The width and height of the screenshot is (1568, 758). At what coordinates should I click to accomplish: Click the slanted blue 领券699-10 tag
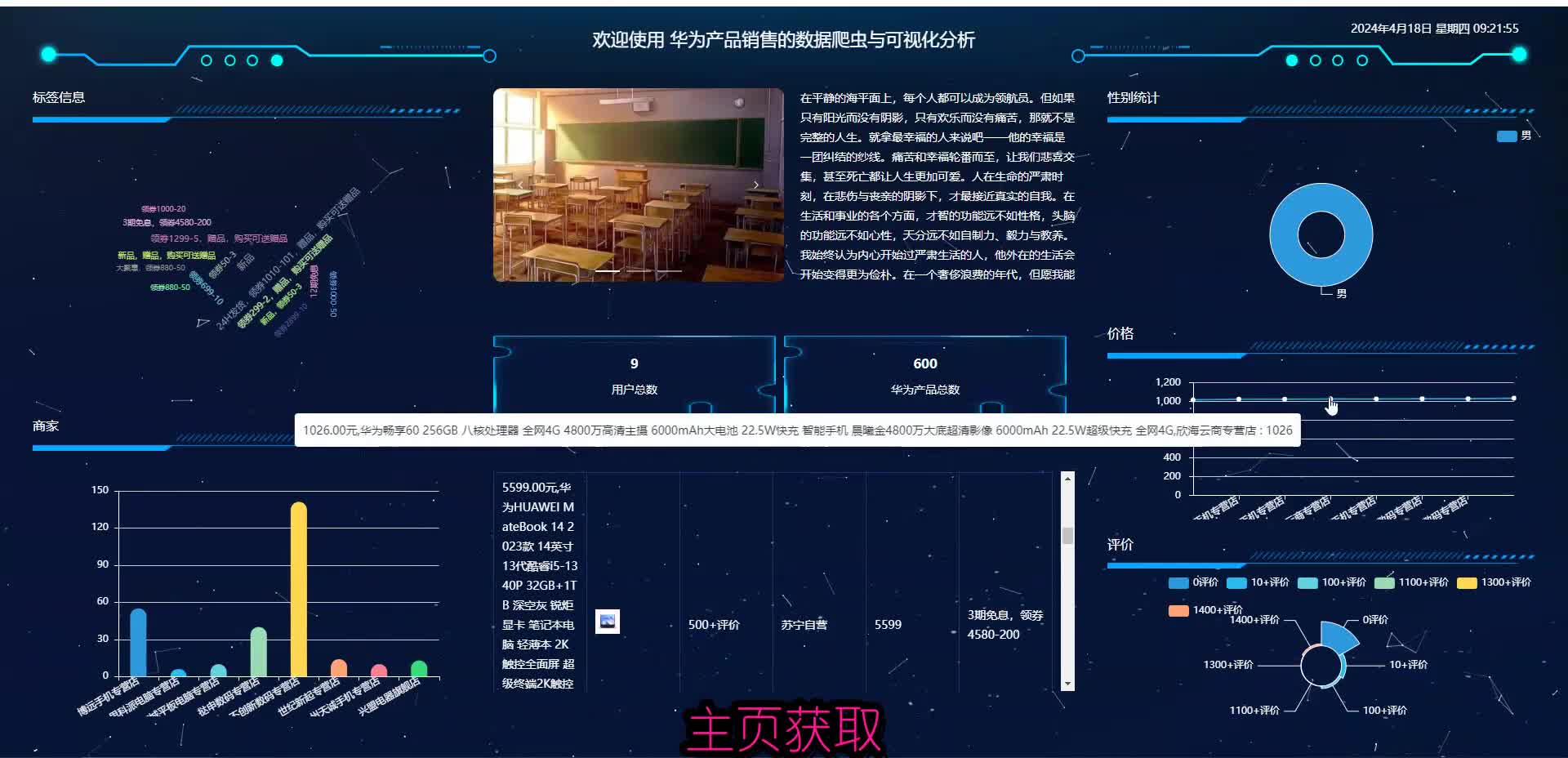coord(208,288)
